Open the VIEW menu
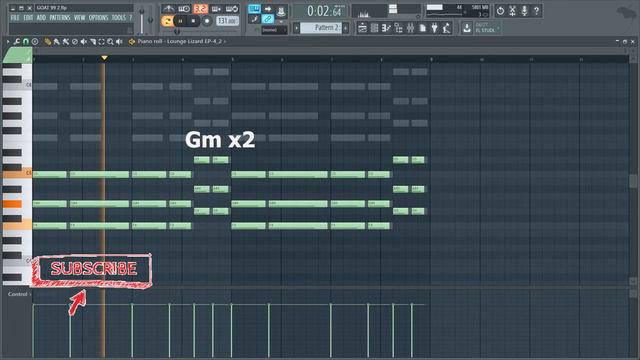The width and height of the screenshot is (640, 360). point(80,18)
